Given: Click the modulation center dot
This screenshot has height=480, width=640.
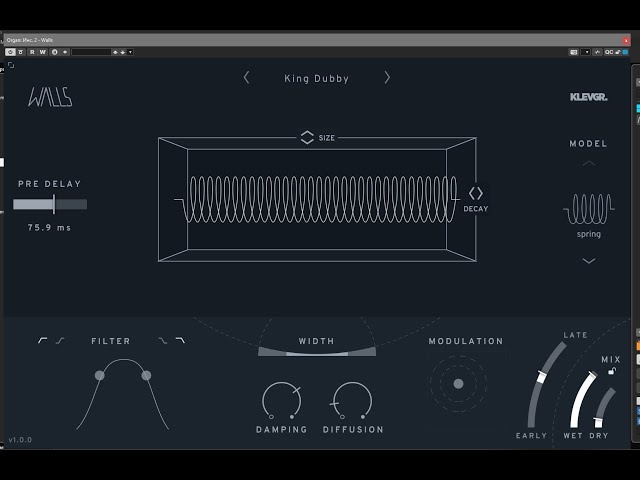Looking at the screenshot, I should coord(458,384).
